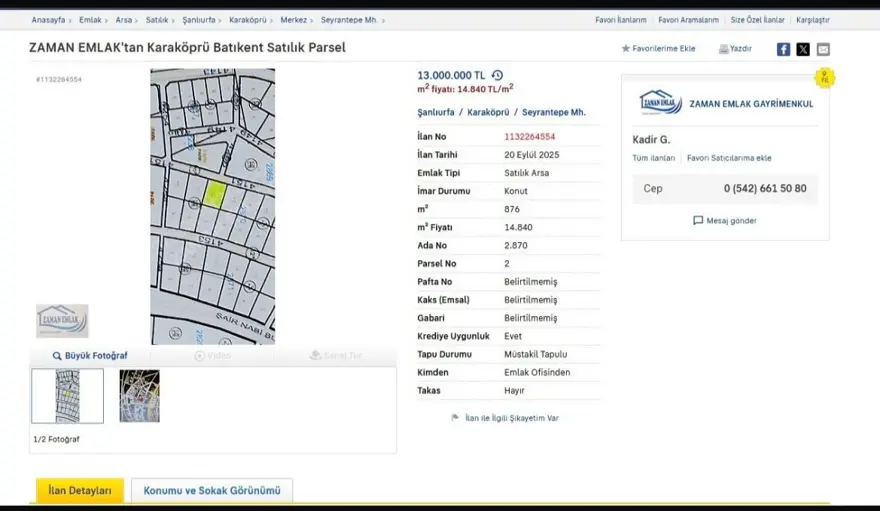880x511 pixels.
Task: Share the listing on Facebook
Action: click(783, 49)
